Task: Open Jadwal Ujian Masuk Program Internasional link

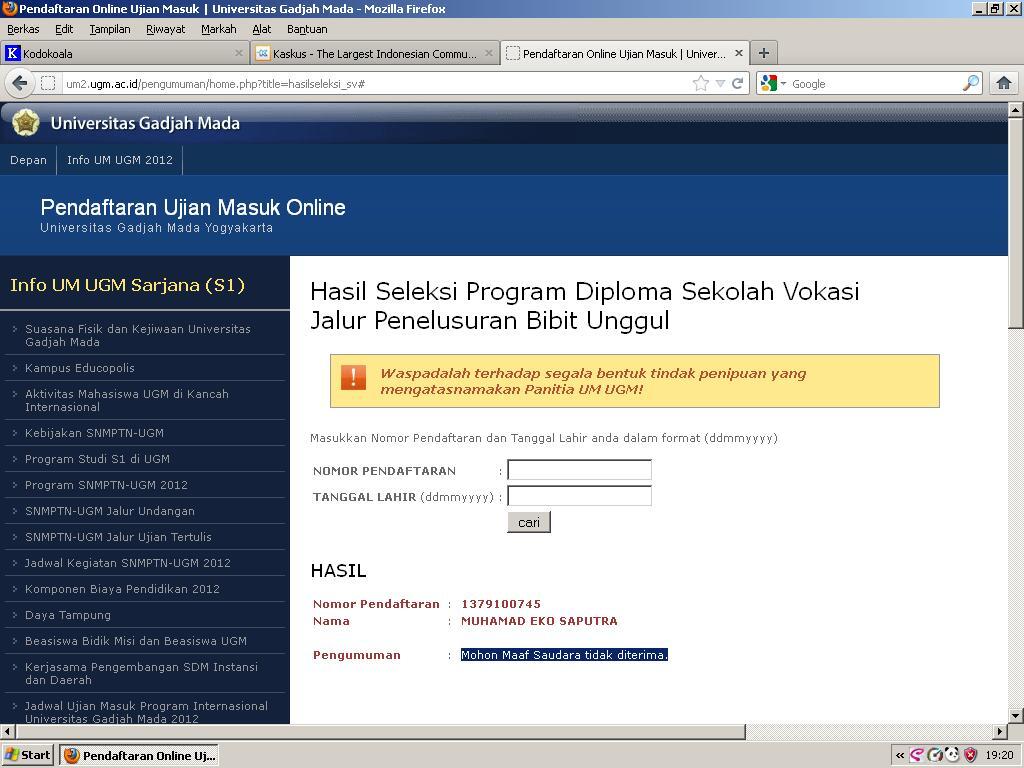Action: point(146,712)
